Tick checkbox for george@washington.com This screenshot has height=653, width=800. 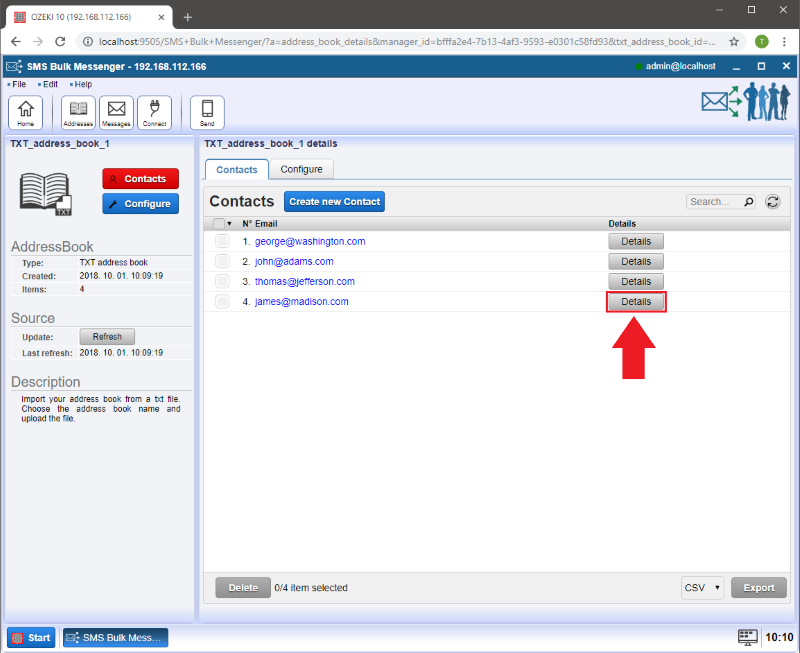coord(222,242)
